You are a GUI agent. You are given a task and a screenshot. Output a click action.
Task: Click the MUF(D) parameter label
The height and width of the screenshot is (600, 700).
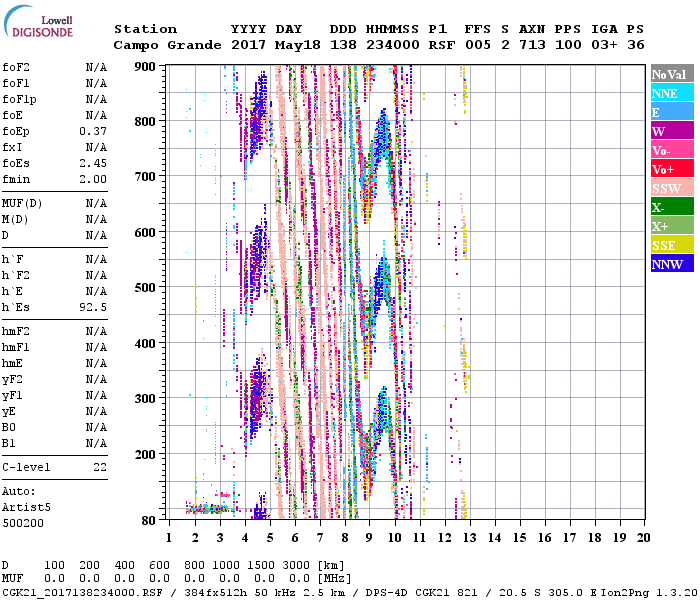(22, 204)
